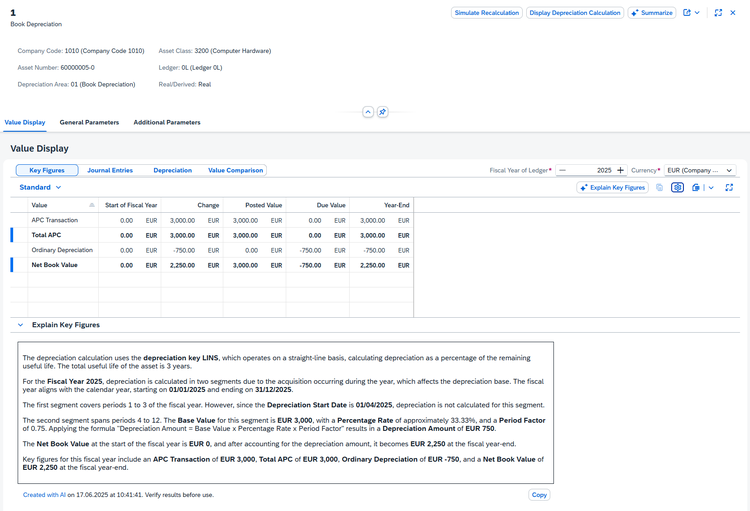Viewport: 750px width, 511px height.
Task: Collapse the Explain Key Figures section
Action: tap(21, 325)
